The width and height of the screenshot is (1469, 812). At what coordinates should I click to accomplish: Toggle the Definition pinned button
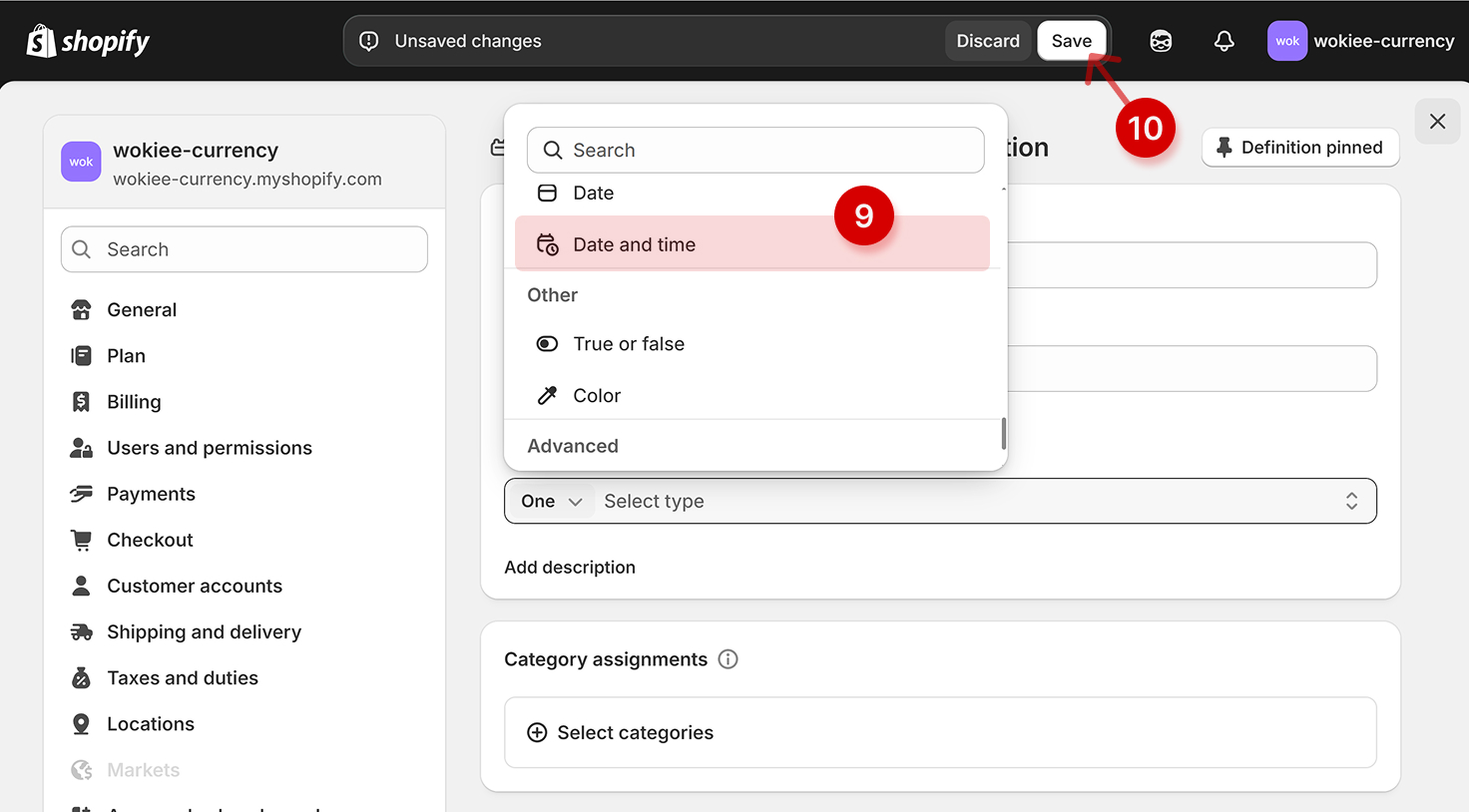click(x=1299, y=148)
